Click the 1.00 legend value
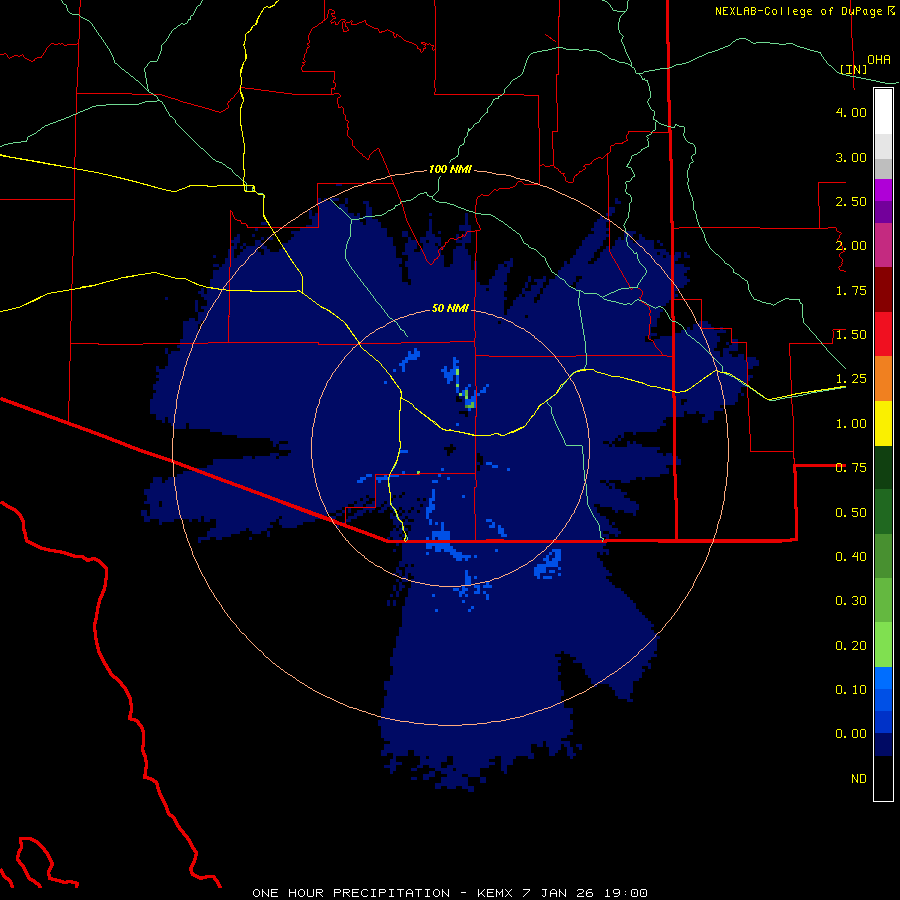The width and height of the screenshot is (900, 900). (x=851, y=424)
